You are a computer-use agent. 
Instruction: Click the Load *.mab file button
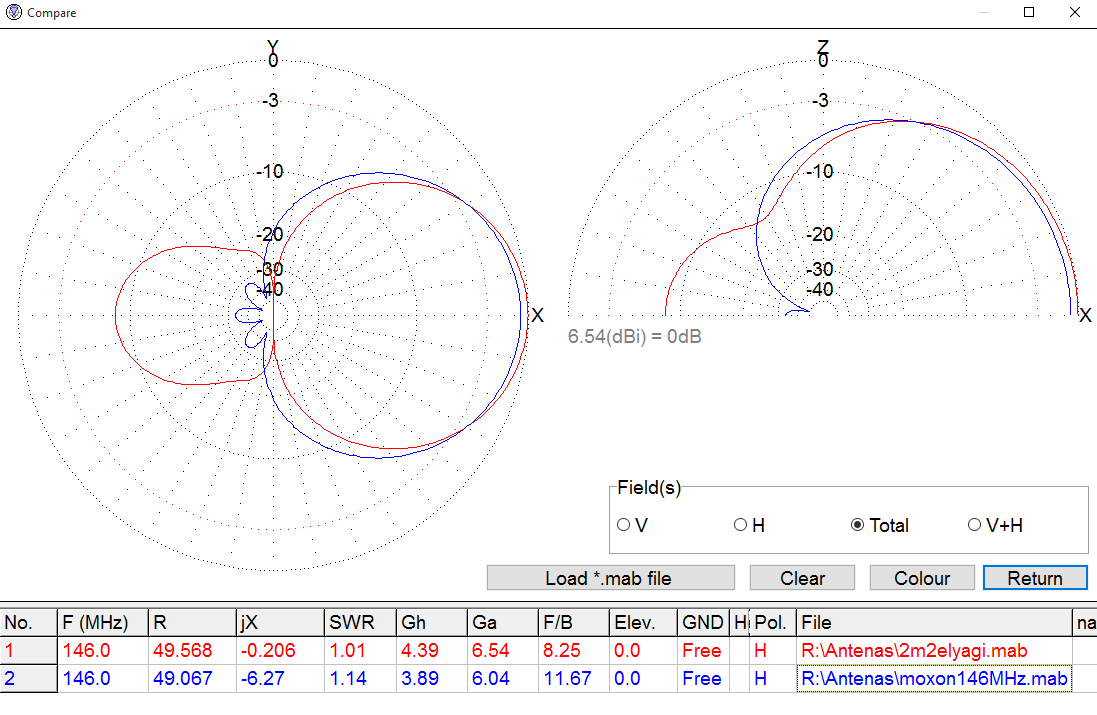tap(611, 578)
